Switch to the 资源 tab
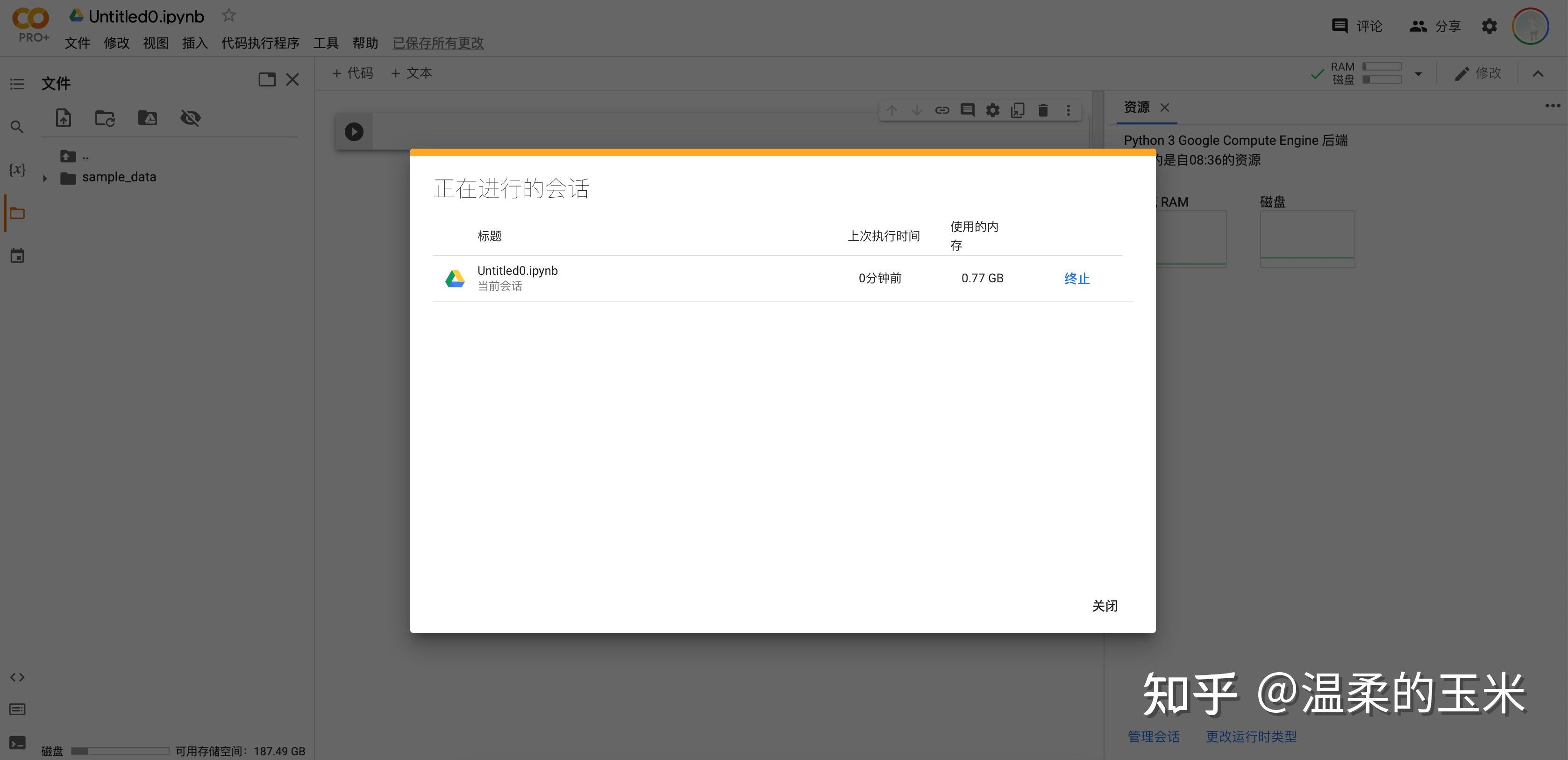Image resolution: width=1568 pixels, height=760 pixels. tap(1136, 107)
